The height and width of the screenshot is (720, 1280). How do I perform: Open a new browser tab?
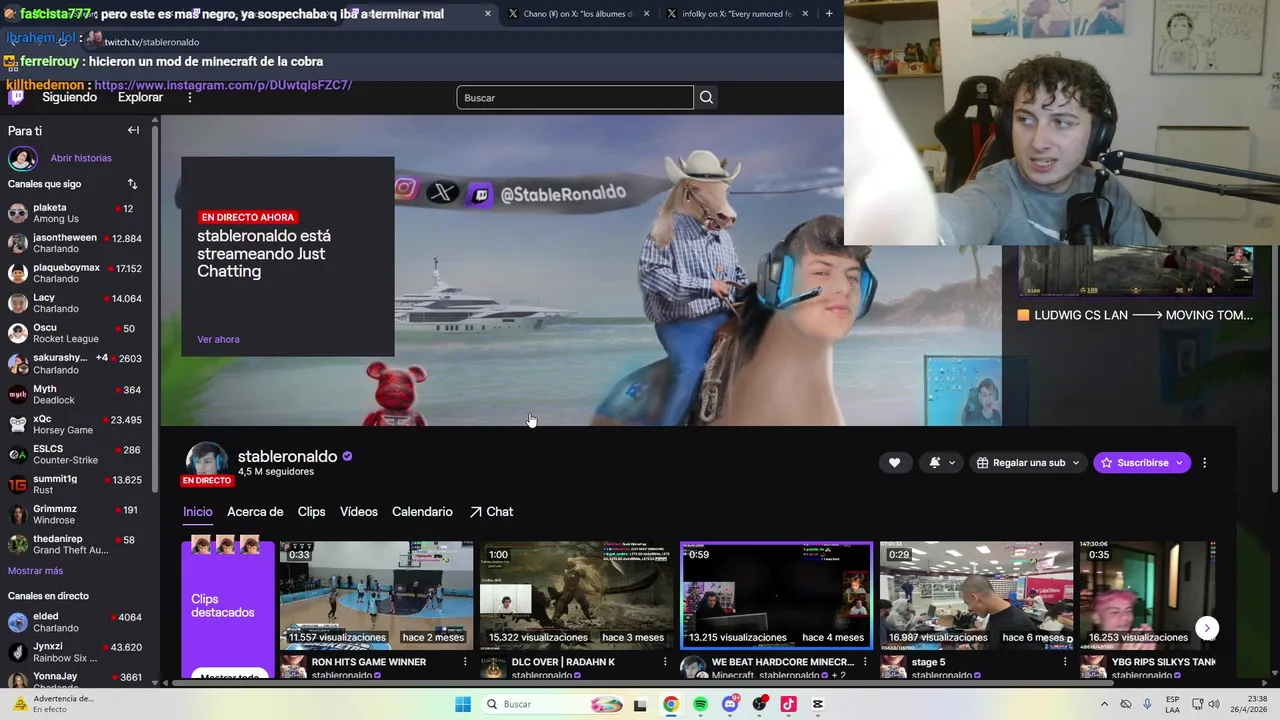click(829, 14)
